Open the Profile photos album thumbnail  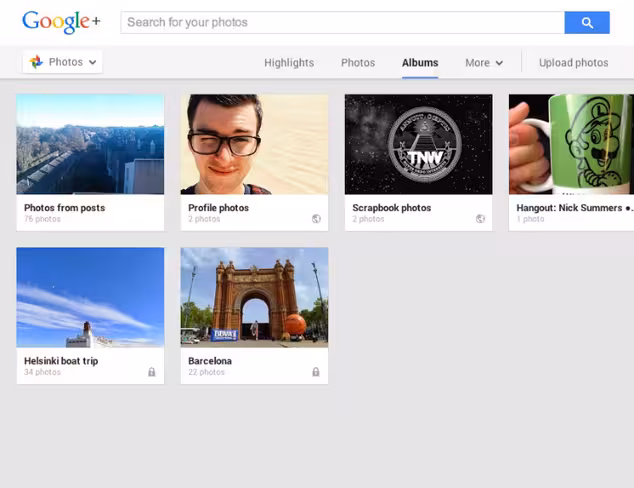(254, 144)
